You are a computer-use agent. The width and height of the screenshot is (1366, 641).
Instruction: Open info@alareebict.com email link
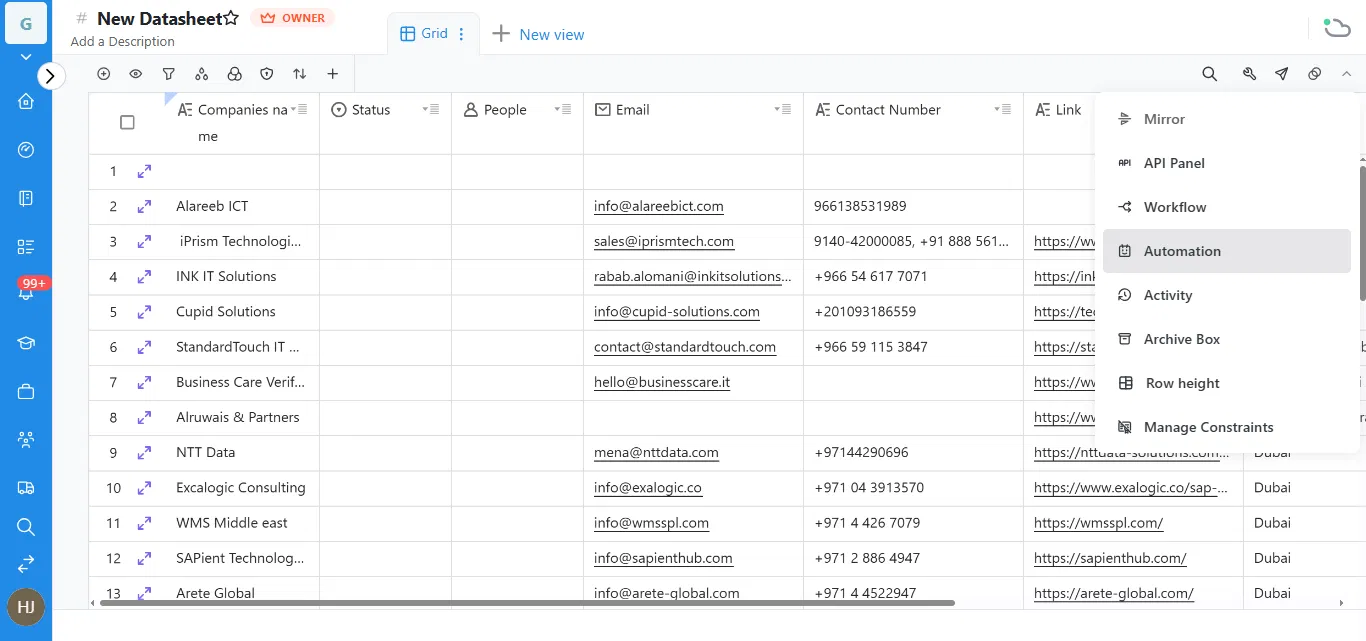659,206
